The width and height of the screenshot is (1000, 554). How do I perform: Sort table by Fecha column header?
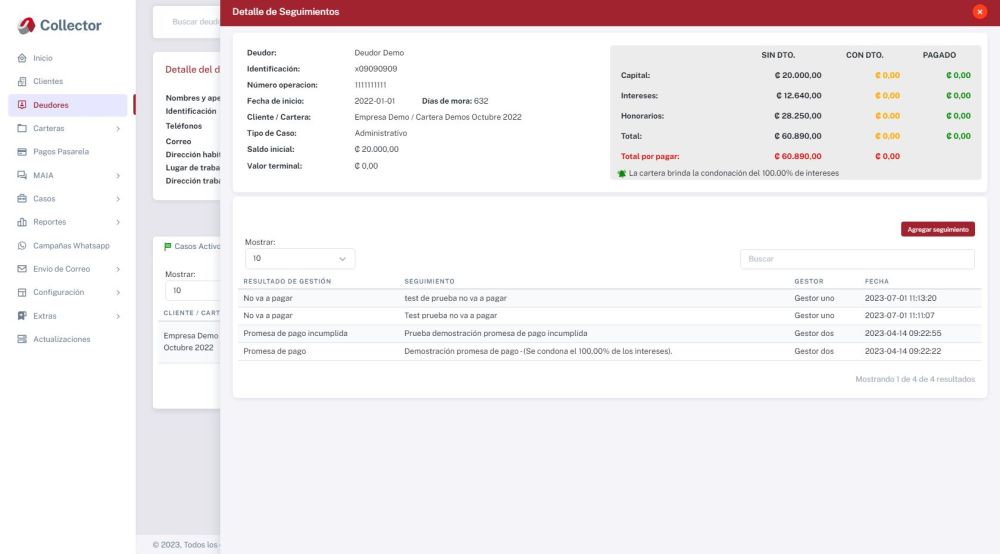[876, 282]
